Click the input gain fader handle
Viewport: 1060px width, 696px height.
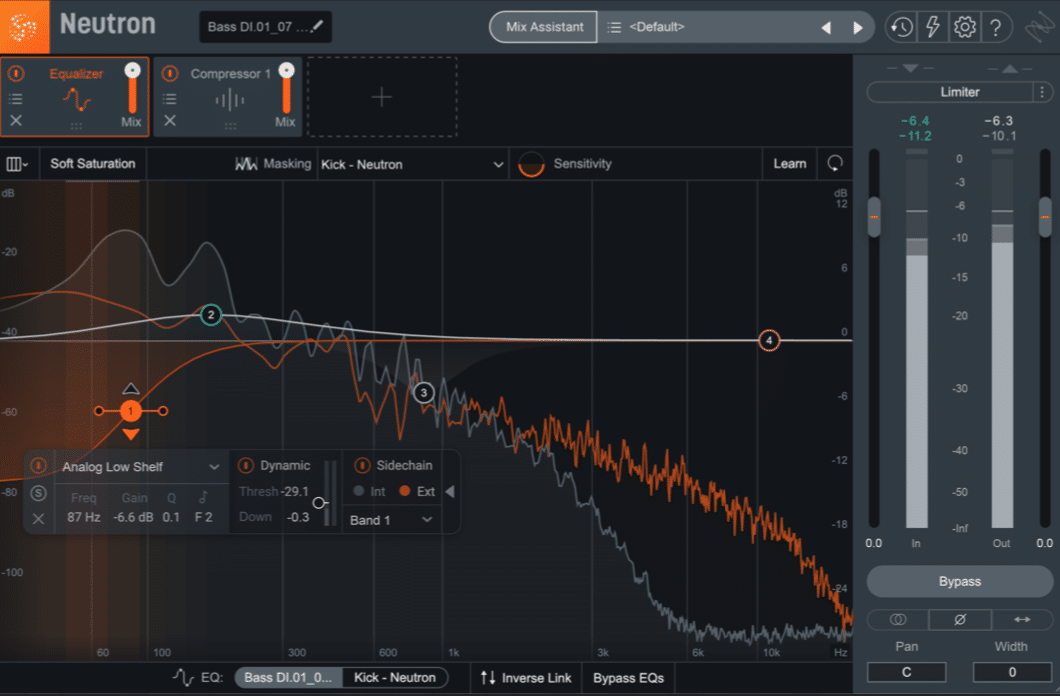[x=874, y=217]
